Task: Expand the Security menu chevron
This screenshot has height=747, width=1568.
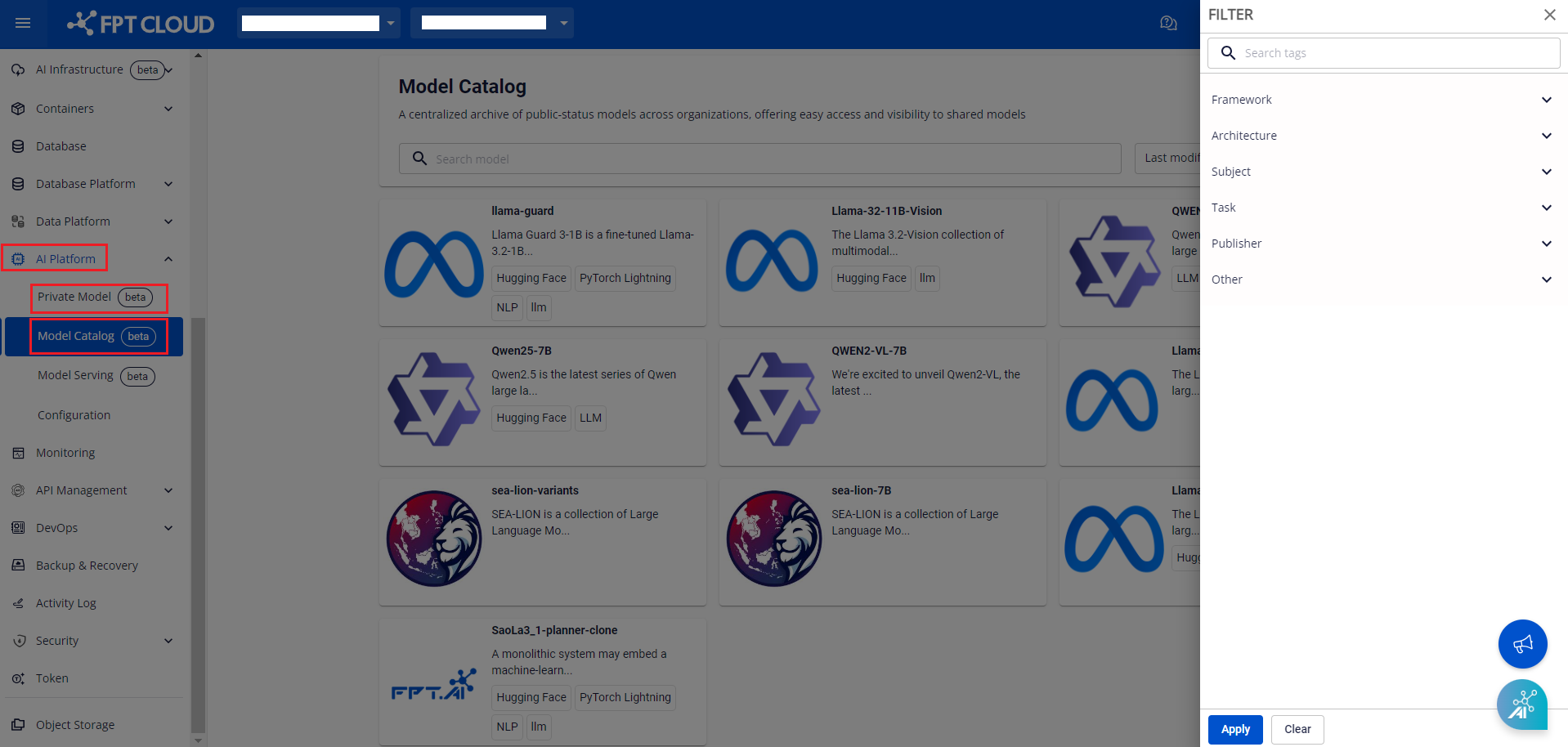Action: click(168, 641)
